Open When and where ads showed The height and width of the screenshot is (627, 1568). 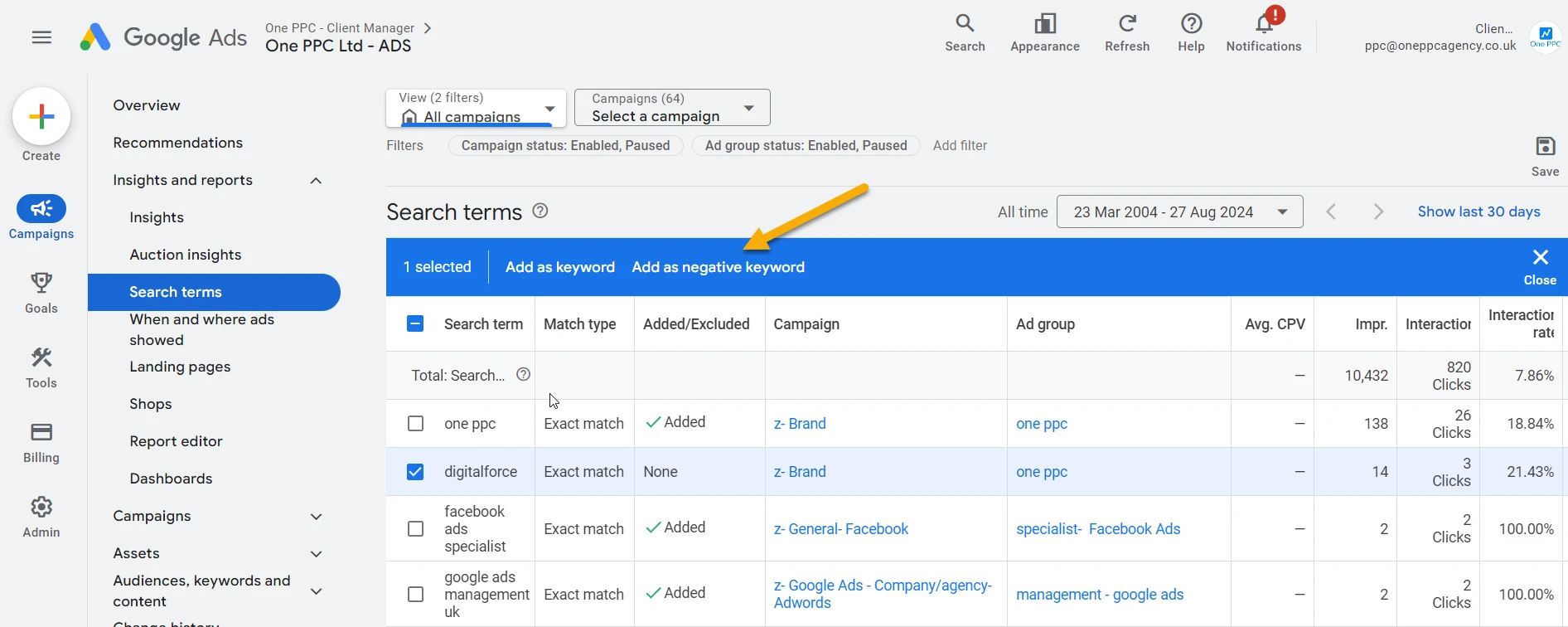pyautogui.click(x=202, y=329)
